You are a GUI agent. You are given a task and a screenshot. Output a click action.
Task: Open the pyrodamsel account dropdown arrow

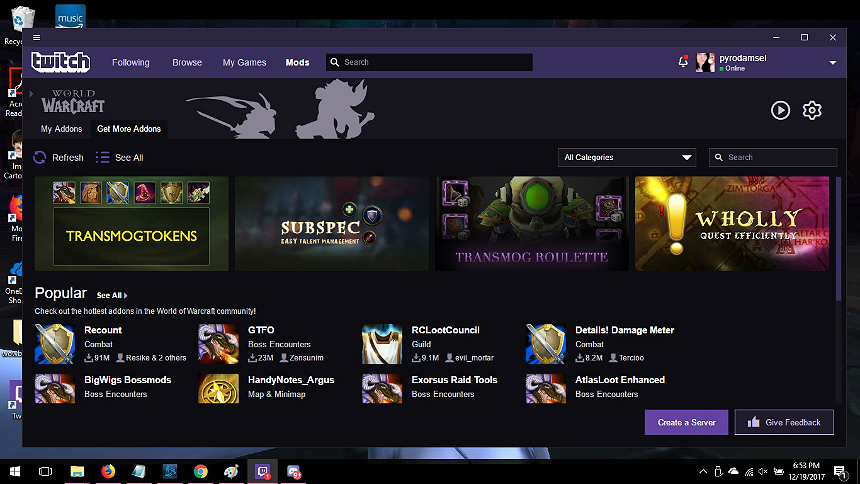[833, 63]
